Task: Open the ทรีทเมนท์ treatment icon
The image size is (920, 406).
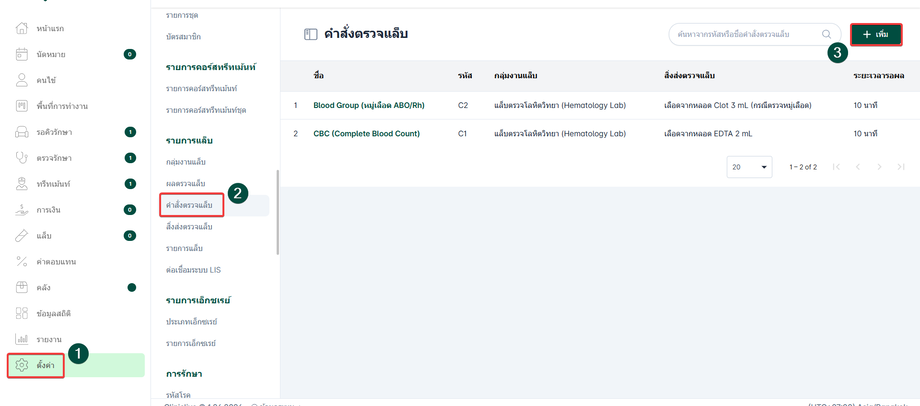Action: (x=22, y=184)
